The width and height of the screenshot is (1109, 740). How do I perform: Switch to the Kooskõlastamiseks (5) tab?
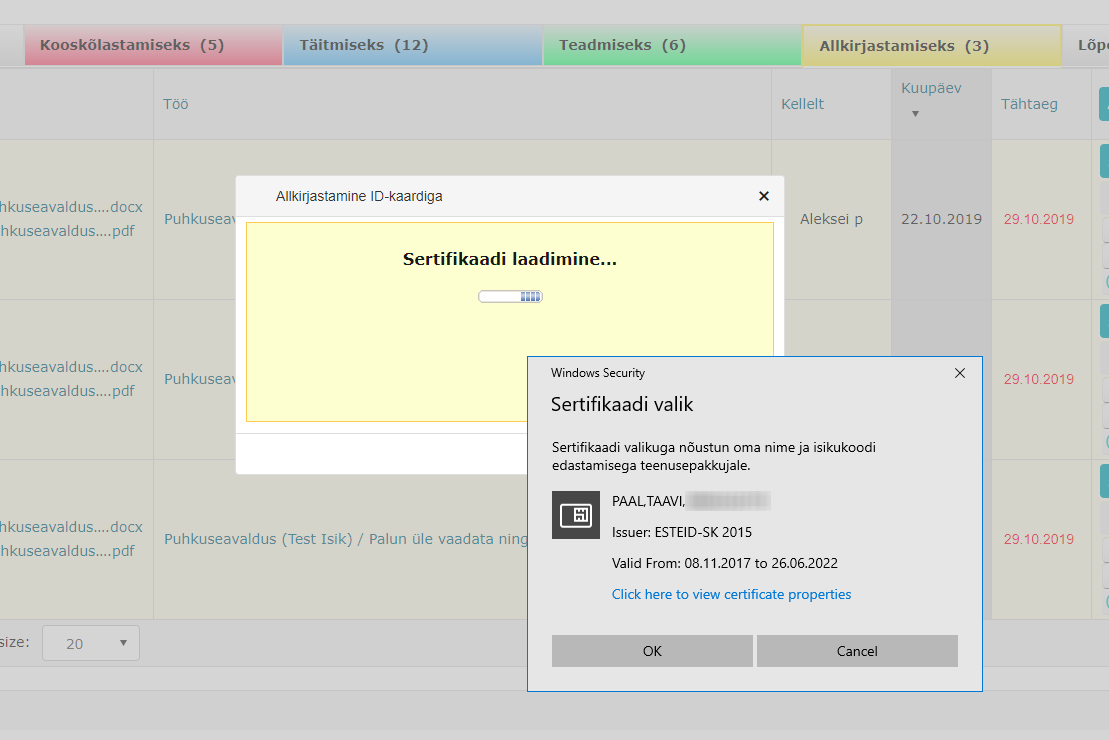pyautogui.click(x=153, y=45)
